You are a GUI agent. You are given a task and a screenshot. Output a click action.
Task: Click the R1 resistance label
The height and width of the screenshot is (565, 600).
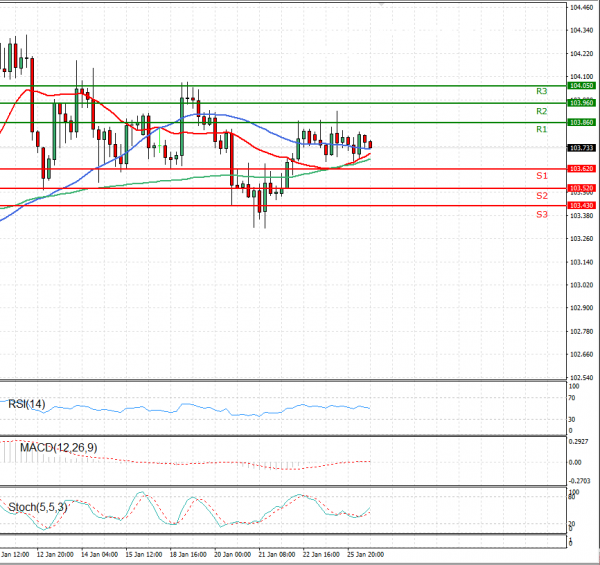point(540,130)
